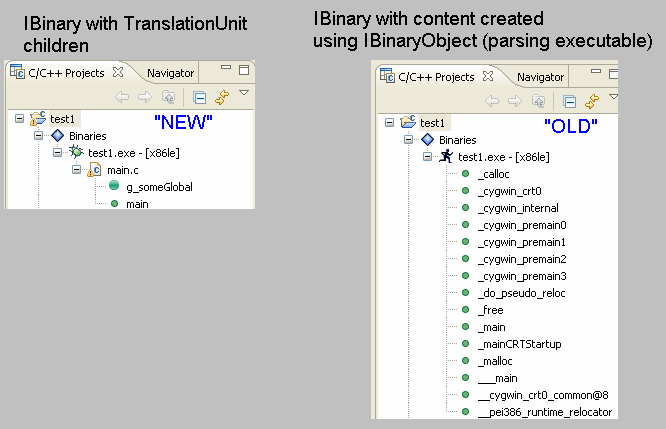
Task: Click green circle icon beside g_someGlobal
Action: pyautogui.click(x=114, y=186)
